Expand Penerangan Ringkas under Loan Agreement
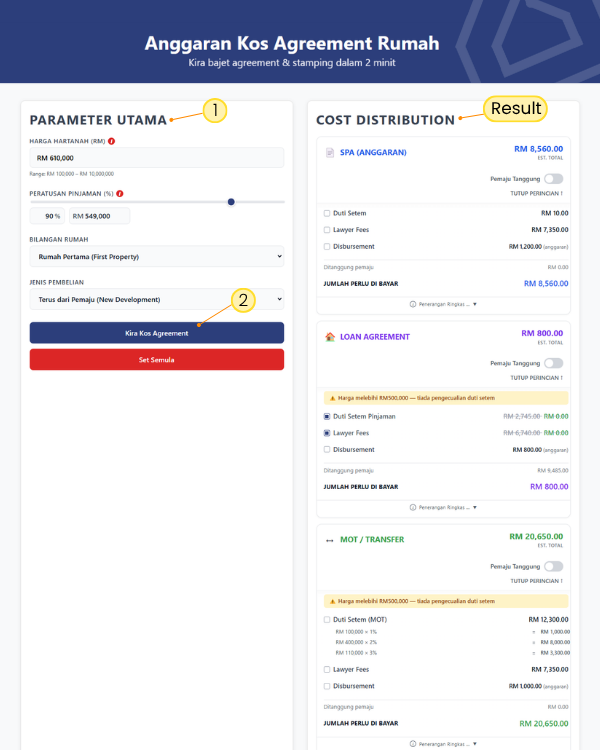The width and height of the screenshot is (600, 750). tap(444, 507)
